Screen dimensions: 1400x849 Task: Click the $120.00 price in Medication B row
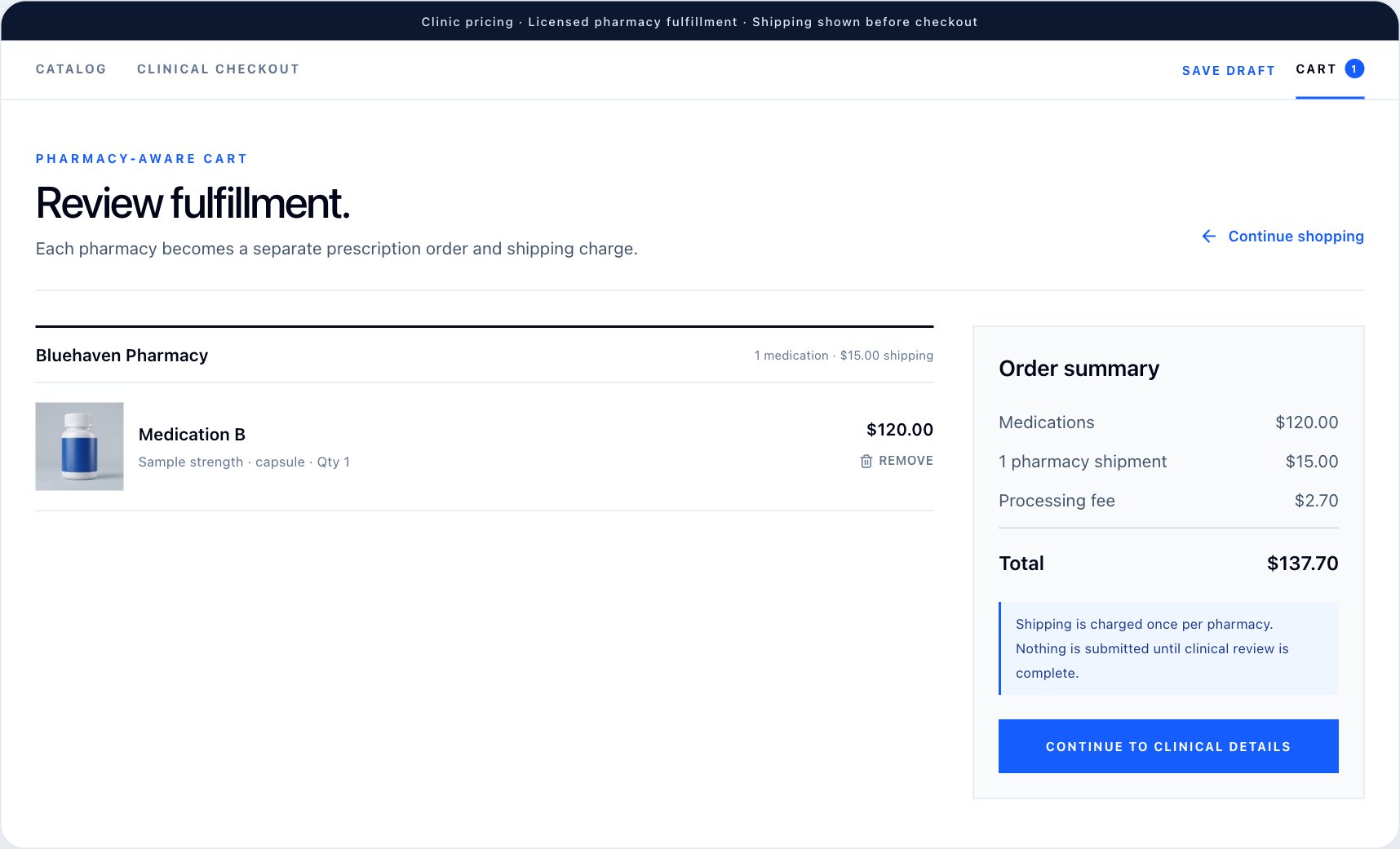(x=900, y=430)
